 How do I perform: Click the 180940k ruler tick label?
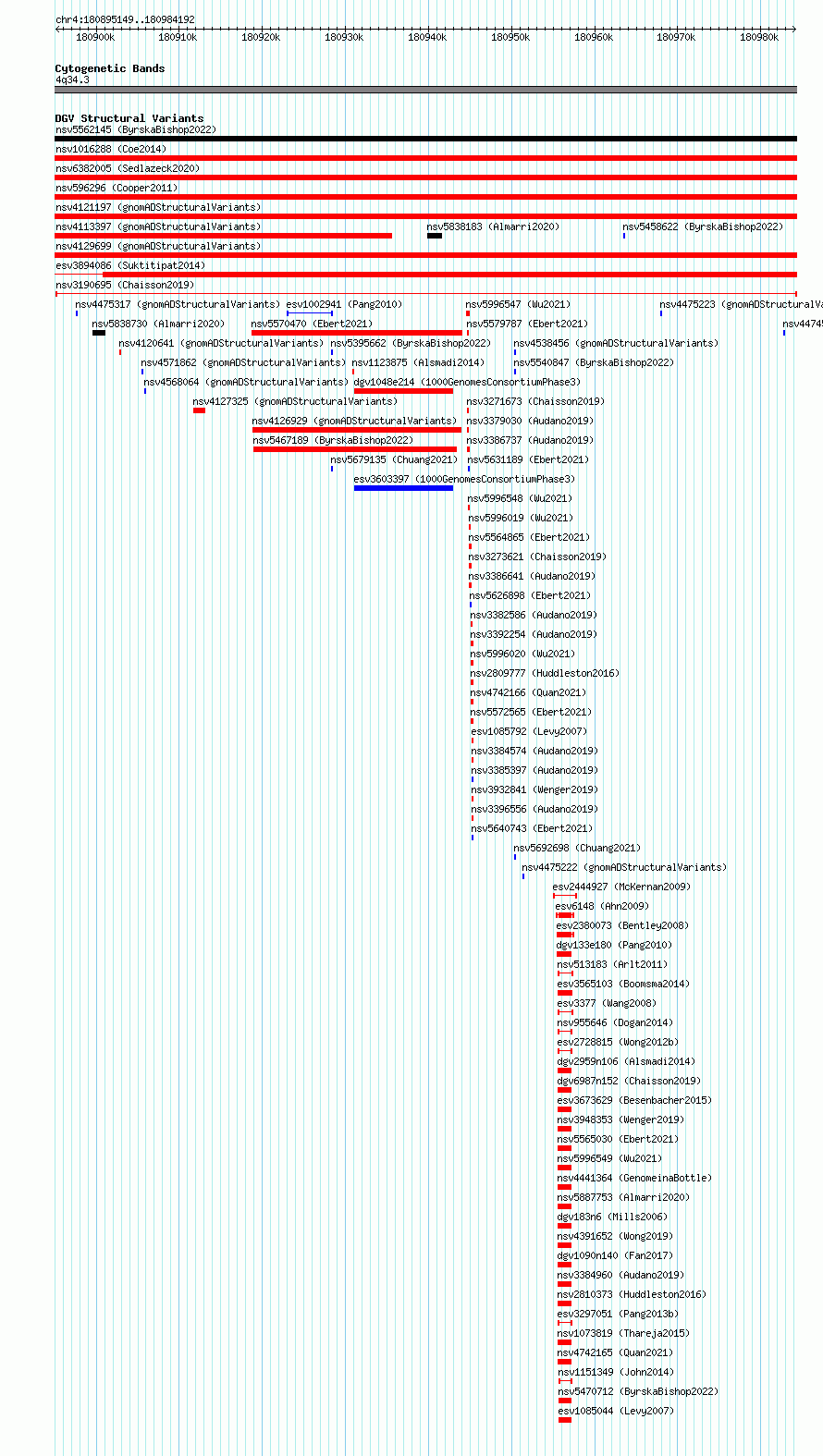tap(427, 38)
